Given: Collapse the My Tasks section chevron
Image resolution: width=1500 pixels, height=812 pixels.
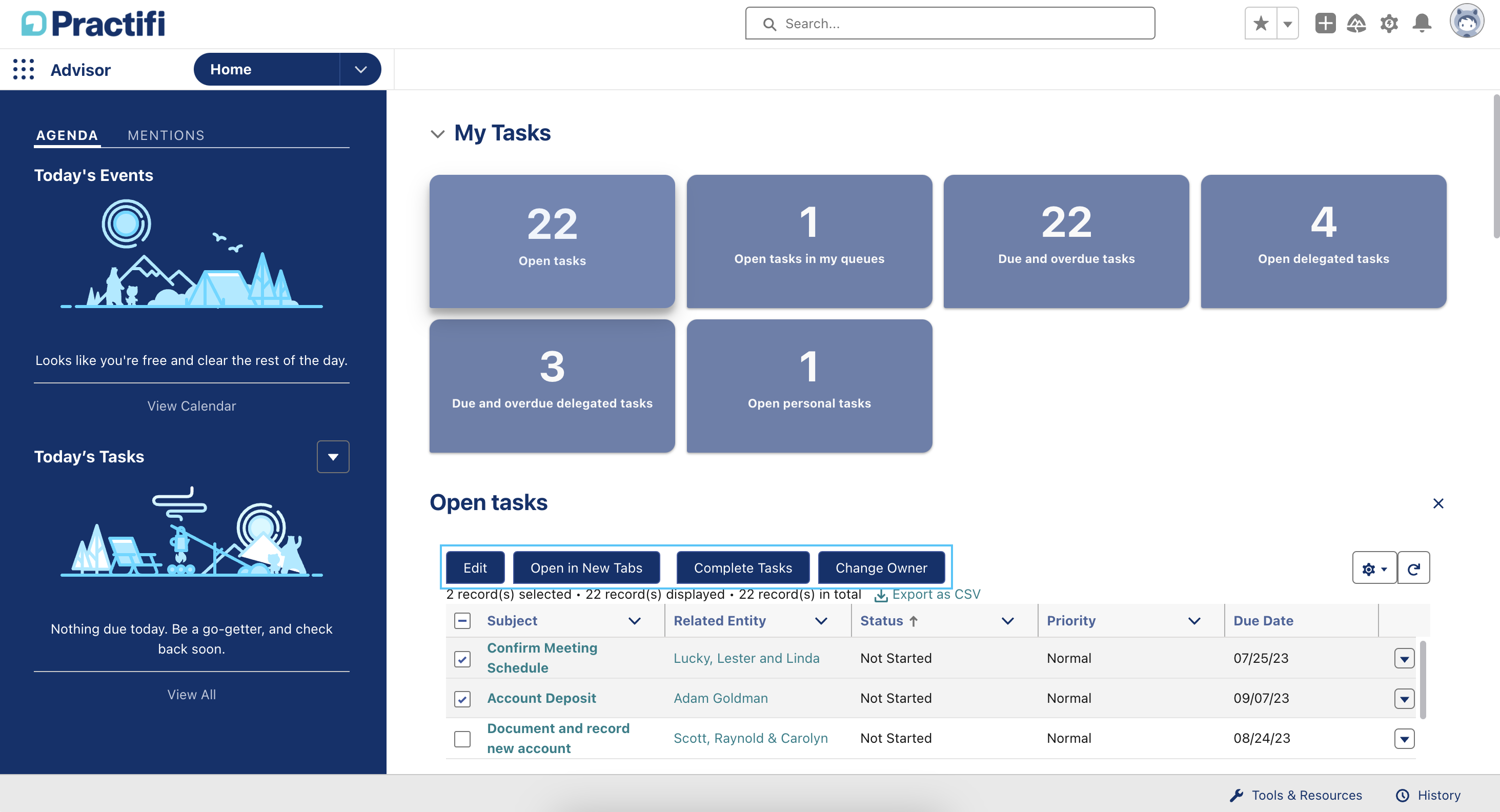Looking at the screenshot, I should [437, 133].
